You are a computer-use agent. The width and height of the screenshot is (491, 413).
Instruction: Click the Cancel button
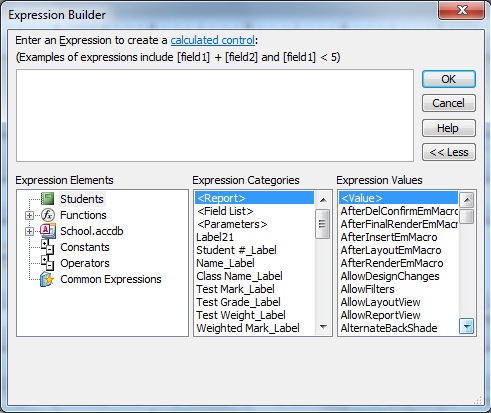(449, 103)
